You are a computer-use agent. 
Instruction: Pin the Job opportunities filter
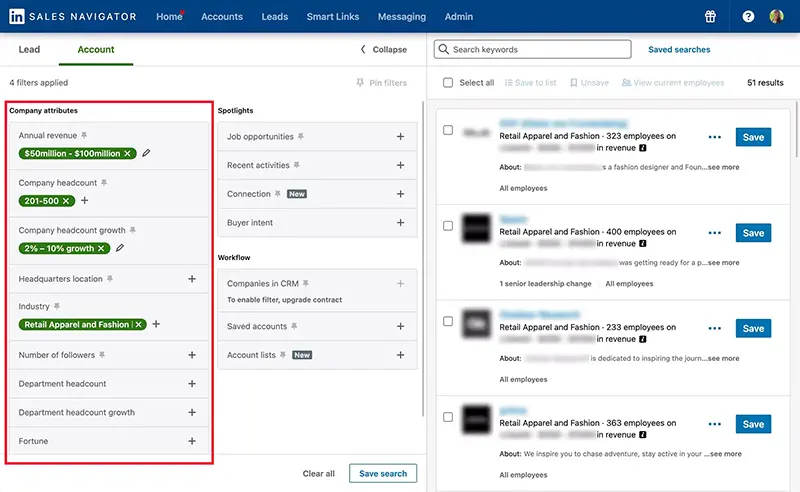point(301,136)
